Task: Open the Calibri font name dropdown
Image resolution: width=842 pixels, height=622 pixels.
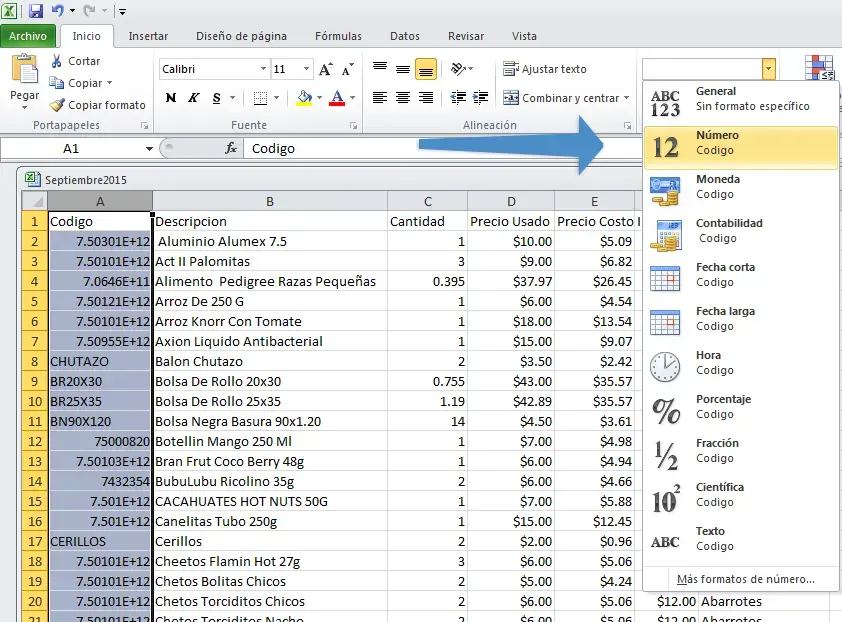Action: 263,69
